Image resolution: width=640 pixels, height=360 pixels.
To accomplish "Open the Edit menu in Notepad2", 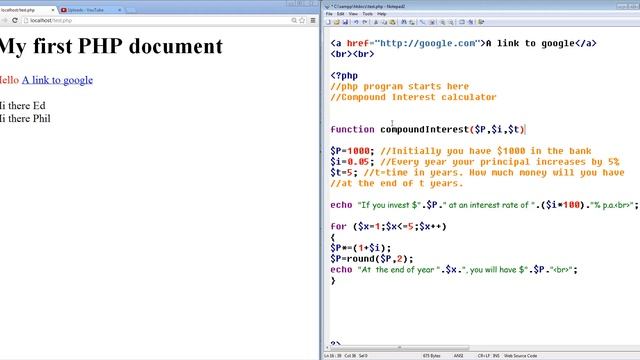I will [340, 14].
